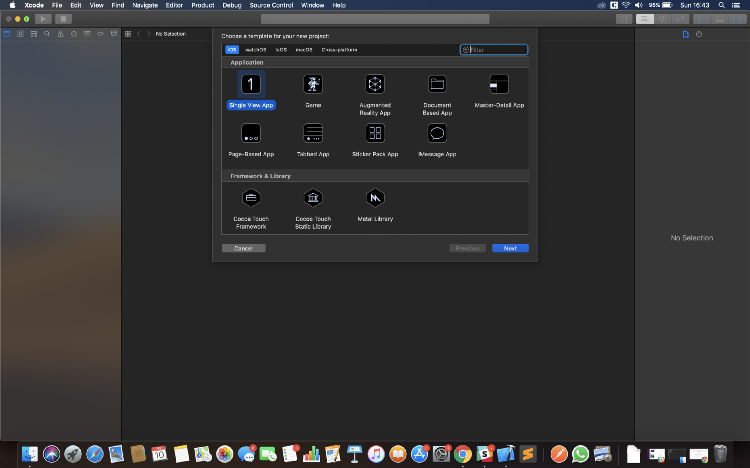Focus the template Filter search field
Image resolution: width=750 pixels, height=468 pixels.
(x=494, y=50)
